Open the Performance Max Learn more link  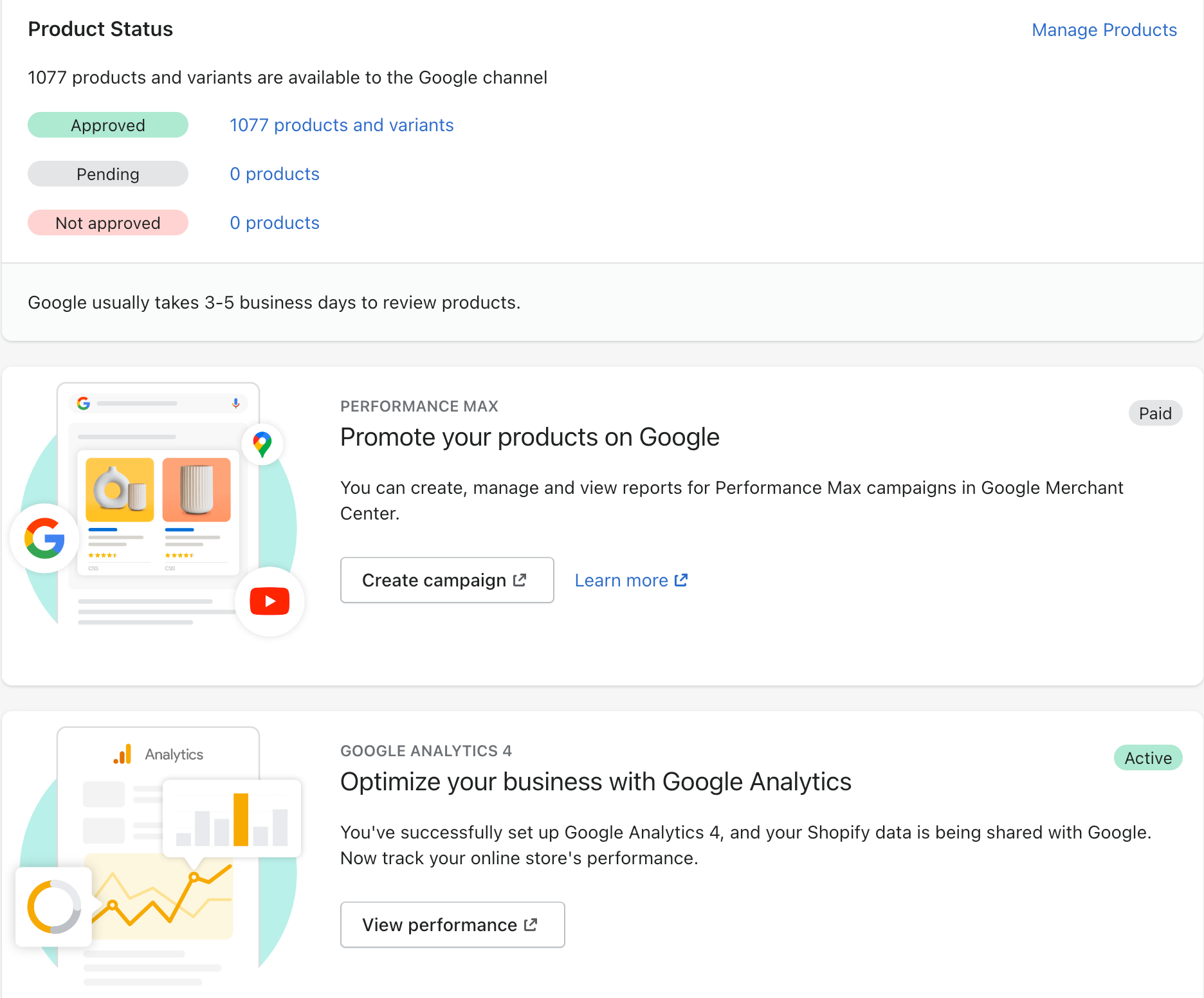pos(631,580)
